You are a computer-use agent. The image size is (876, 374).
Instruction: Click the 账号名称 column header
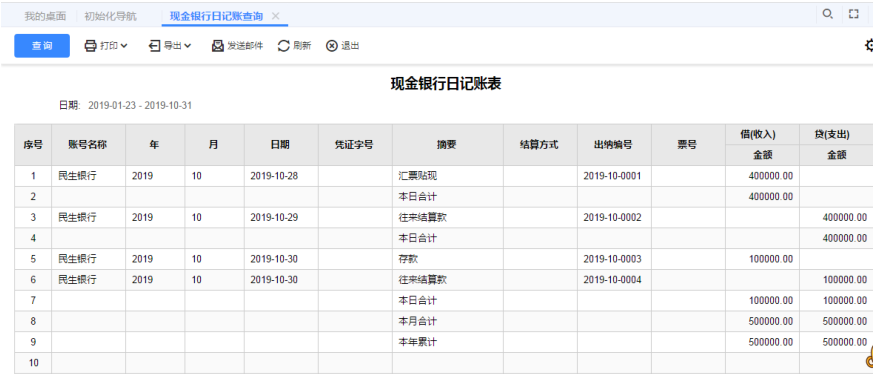(x=88, y=145)
